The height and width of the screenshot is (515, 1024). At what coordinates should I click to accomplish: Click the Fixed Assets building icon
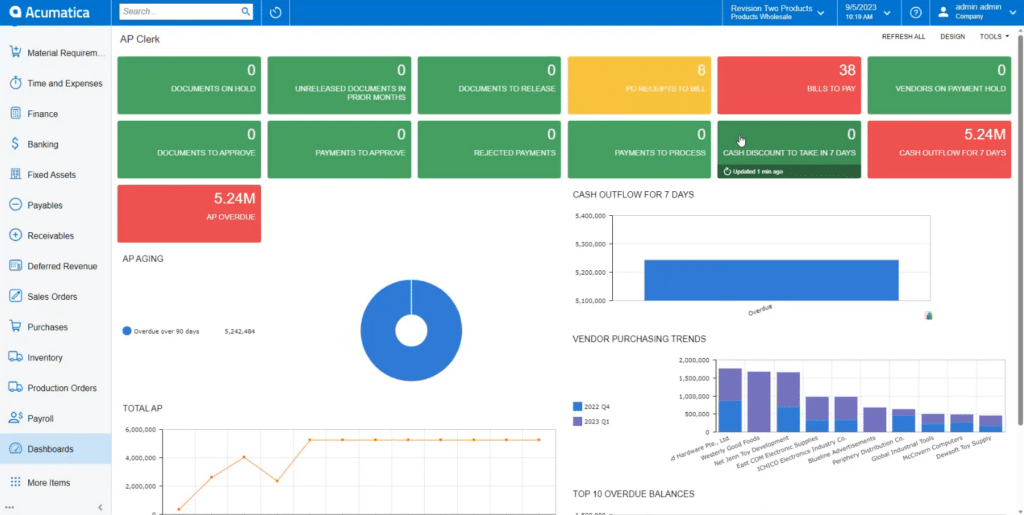point(16,174)
